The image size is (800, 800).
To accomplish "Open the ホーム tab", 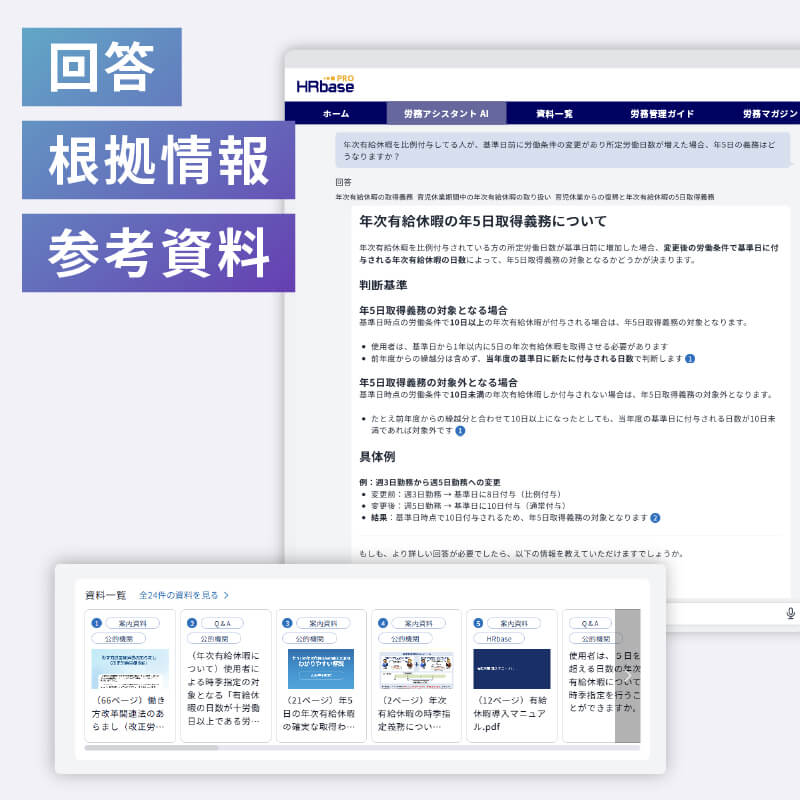I will click(x=335, y=114).
